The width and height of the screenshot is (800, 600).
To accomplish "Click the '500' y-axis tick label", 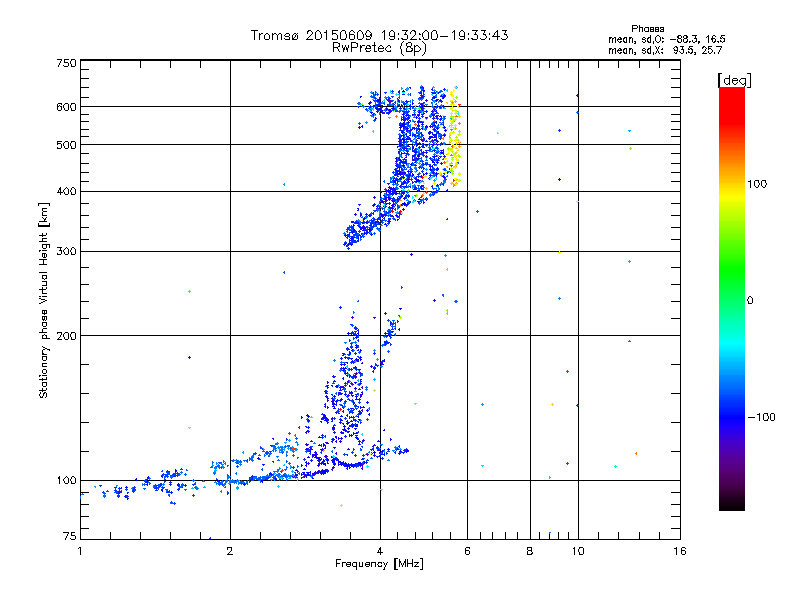I will point(66,145).
